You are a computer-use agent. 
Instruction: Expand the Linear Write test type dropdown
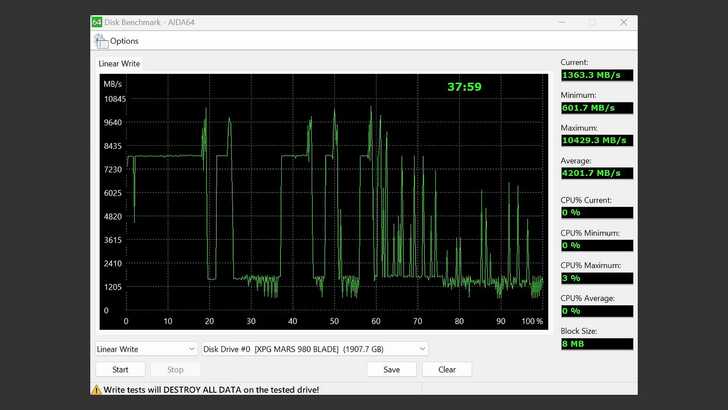pyautogui.click(x=146, y=349)
